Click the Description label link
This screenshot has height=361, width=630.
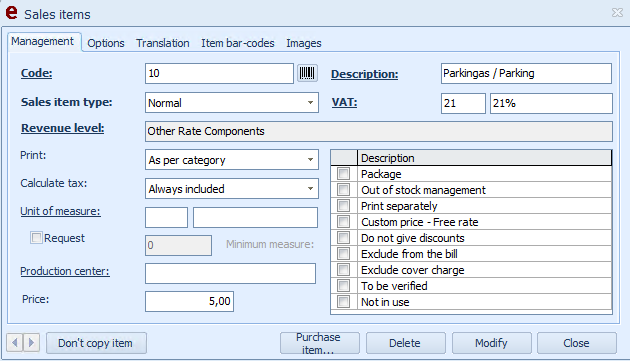coord(364,74)
